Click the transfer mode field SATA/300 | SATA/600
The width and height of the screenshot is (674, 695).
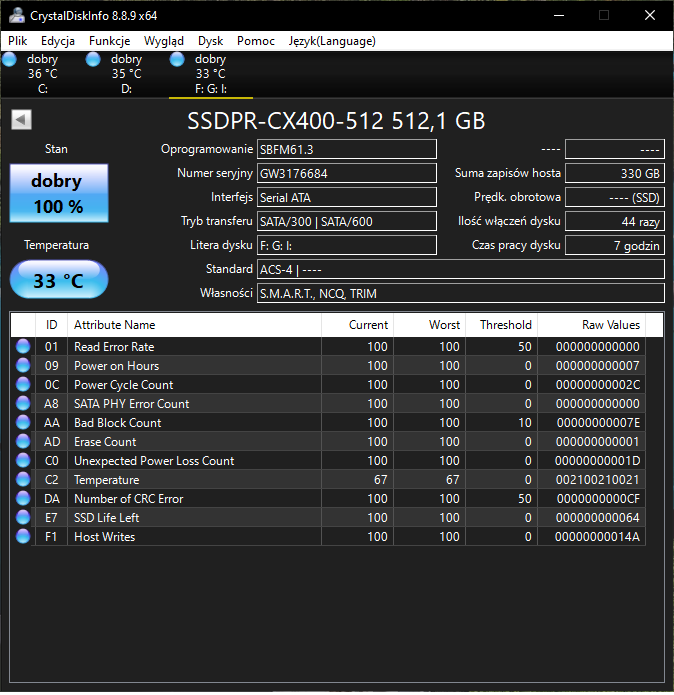tap(347, 221)
